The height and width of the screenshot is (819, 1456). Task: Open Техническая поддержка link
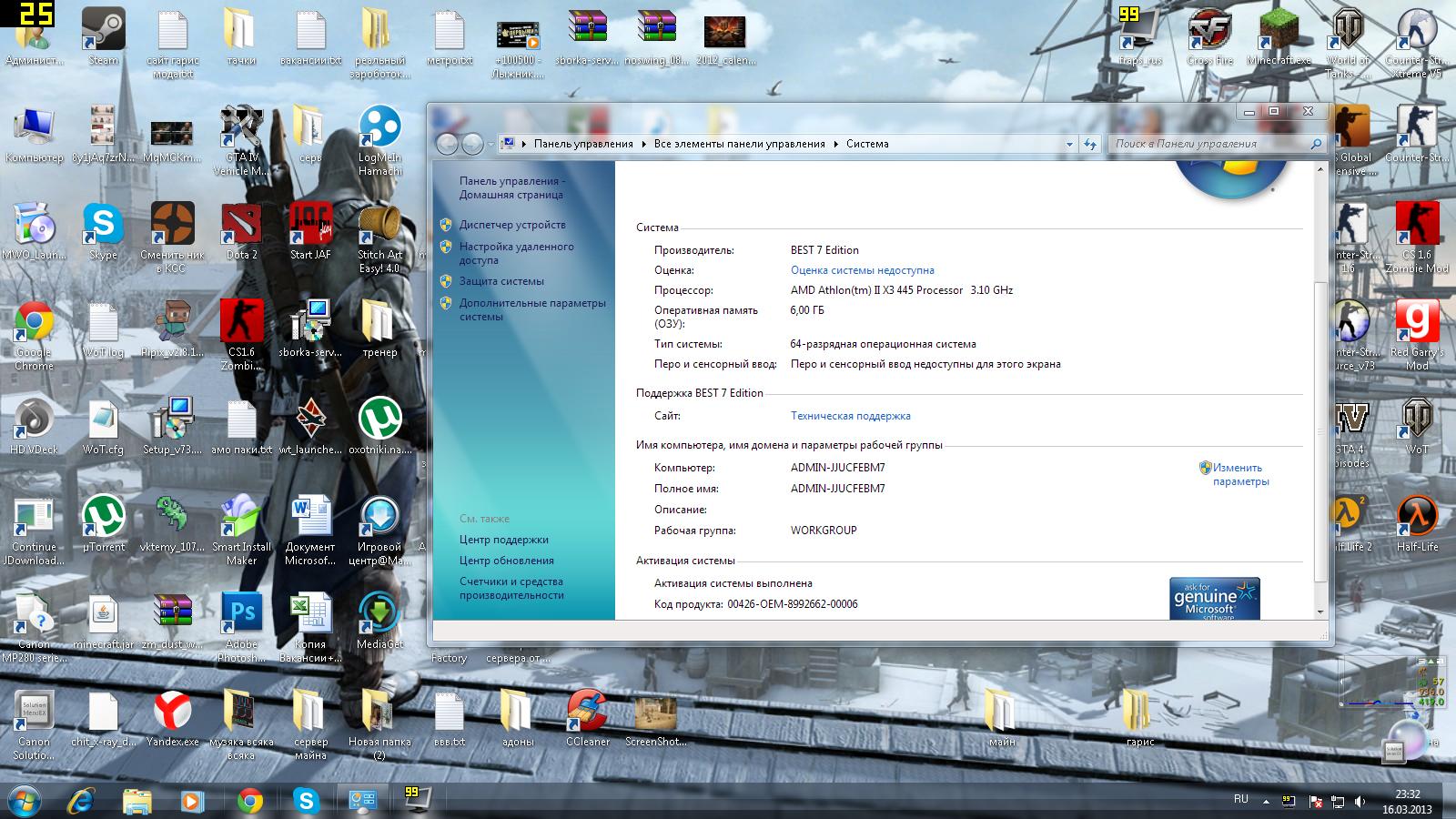(850, 416)
